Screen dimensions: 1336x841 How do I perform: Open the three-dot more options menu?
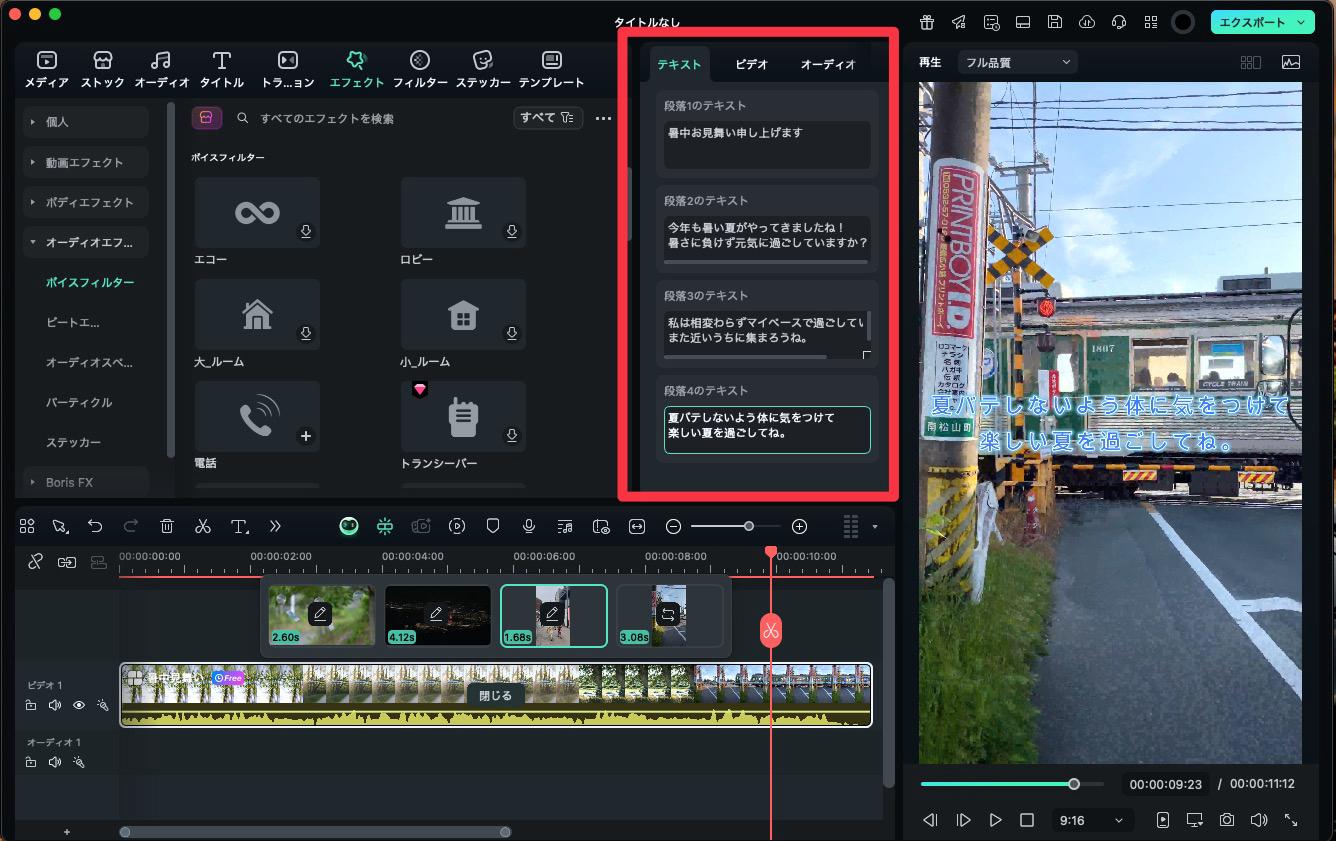[603, 118]
